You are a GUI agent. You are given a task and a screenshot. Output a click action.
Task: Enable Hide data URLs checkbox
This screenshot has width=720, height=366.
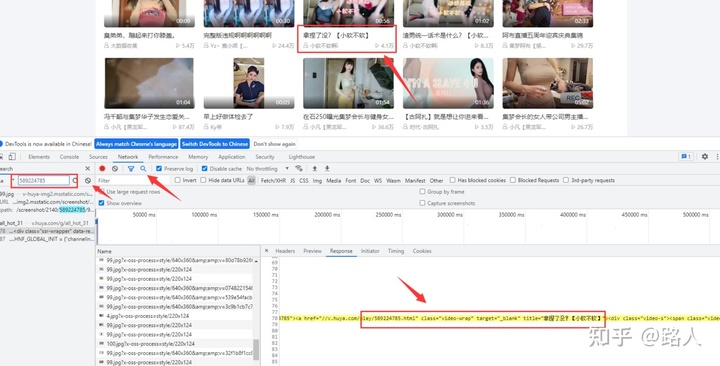click(203, 180)
